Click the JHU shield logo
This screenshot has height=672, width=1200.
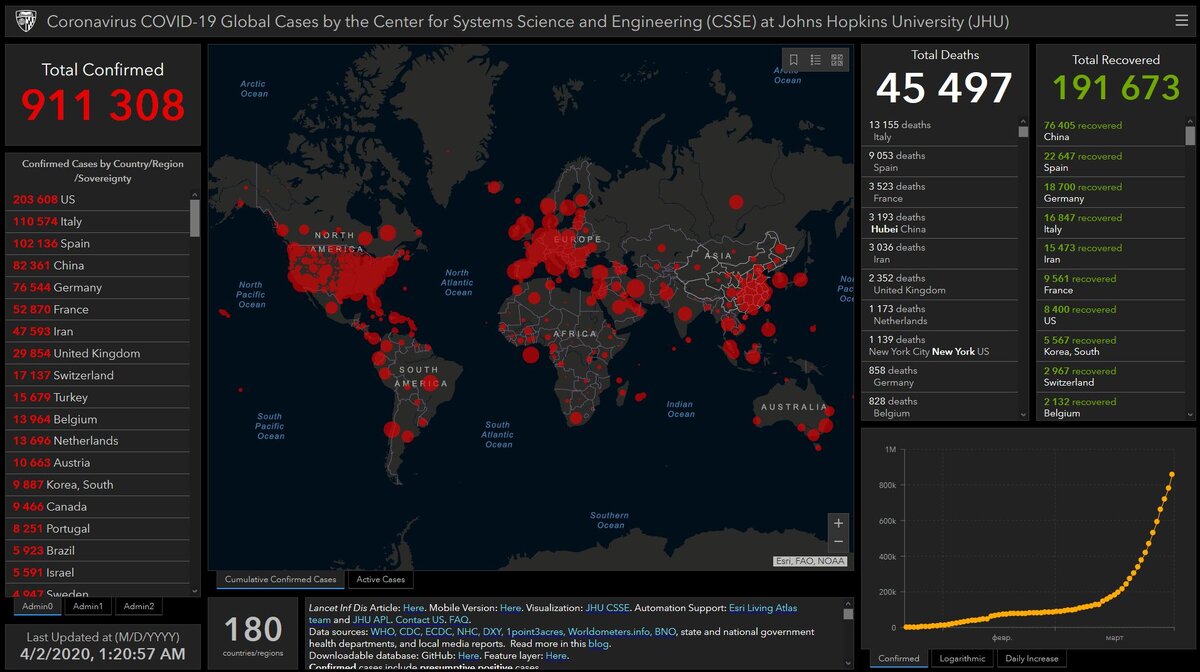point(26,21)
